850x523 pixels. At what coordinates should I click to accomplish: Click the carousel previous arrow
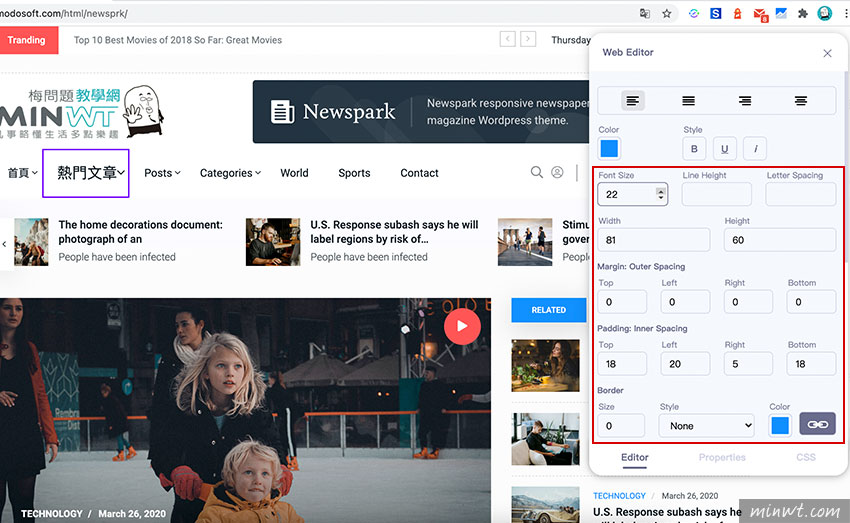pos(5,244)
